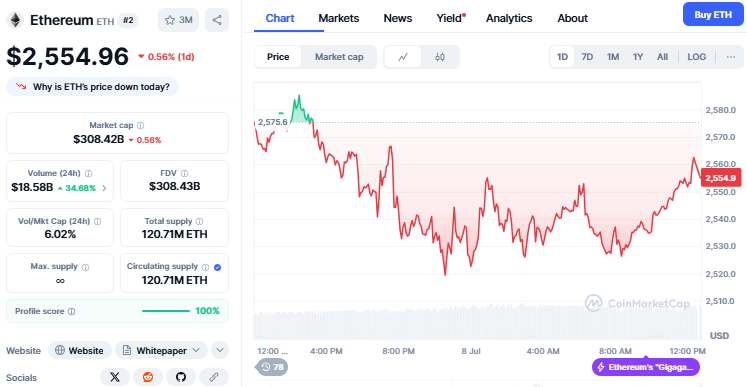Open the Reddit social link
This screenshot has height=387, width=747.
coord(148,377)
